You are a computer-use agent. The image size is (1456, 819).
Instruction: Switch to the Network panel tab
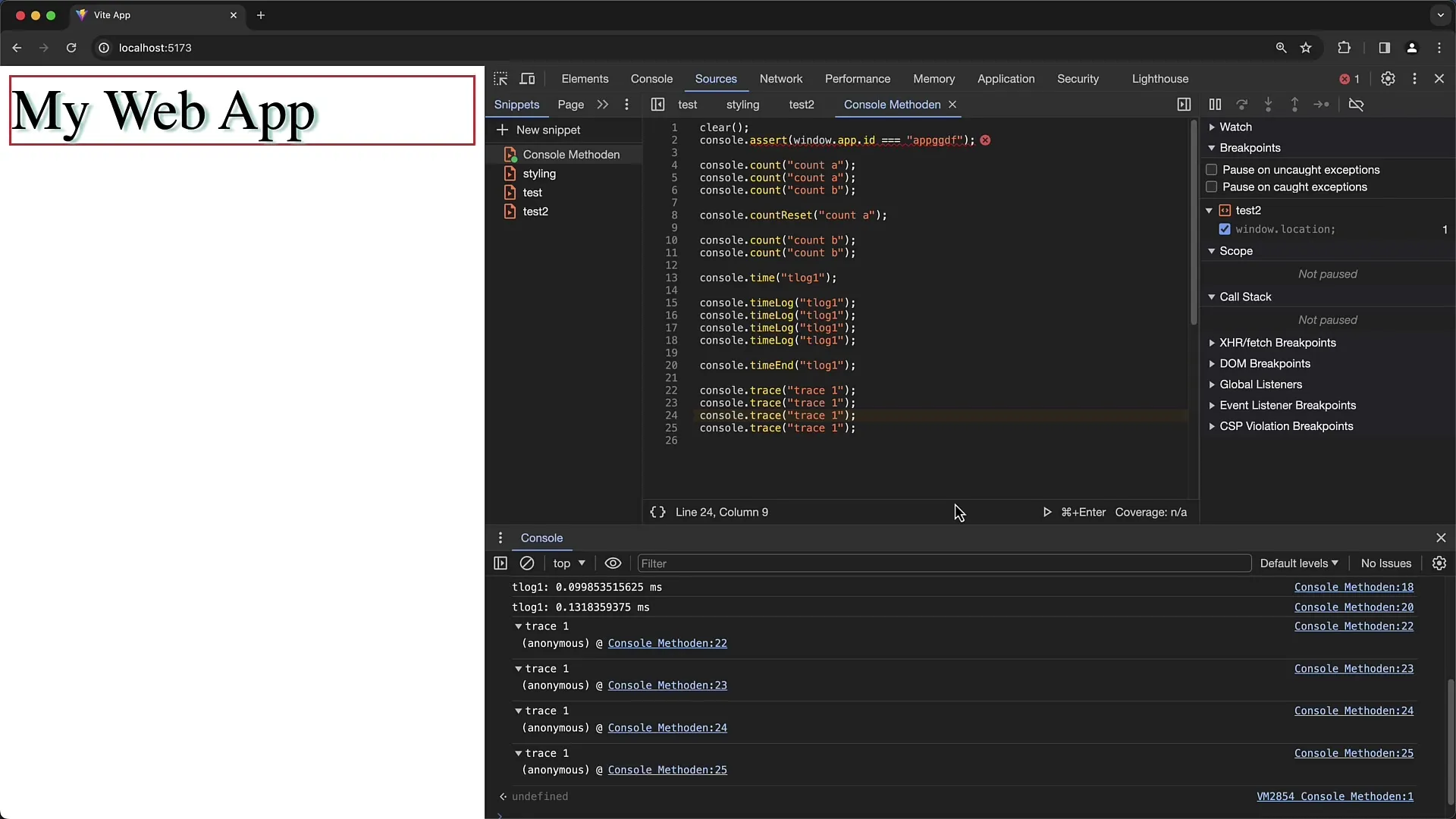(781, 79)
